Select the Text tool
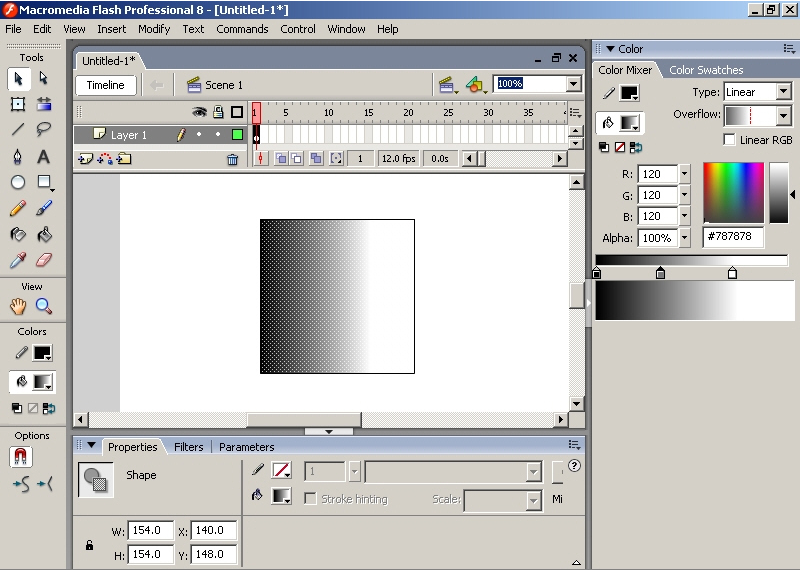The height and width of the screenshot is (572, 805). 44,156
